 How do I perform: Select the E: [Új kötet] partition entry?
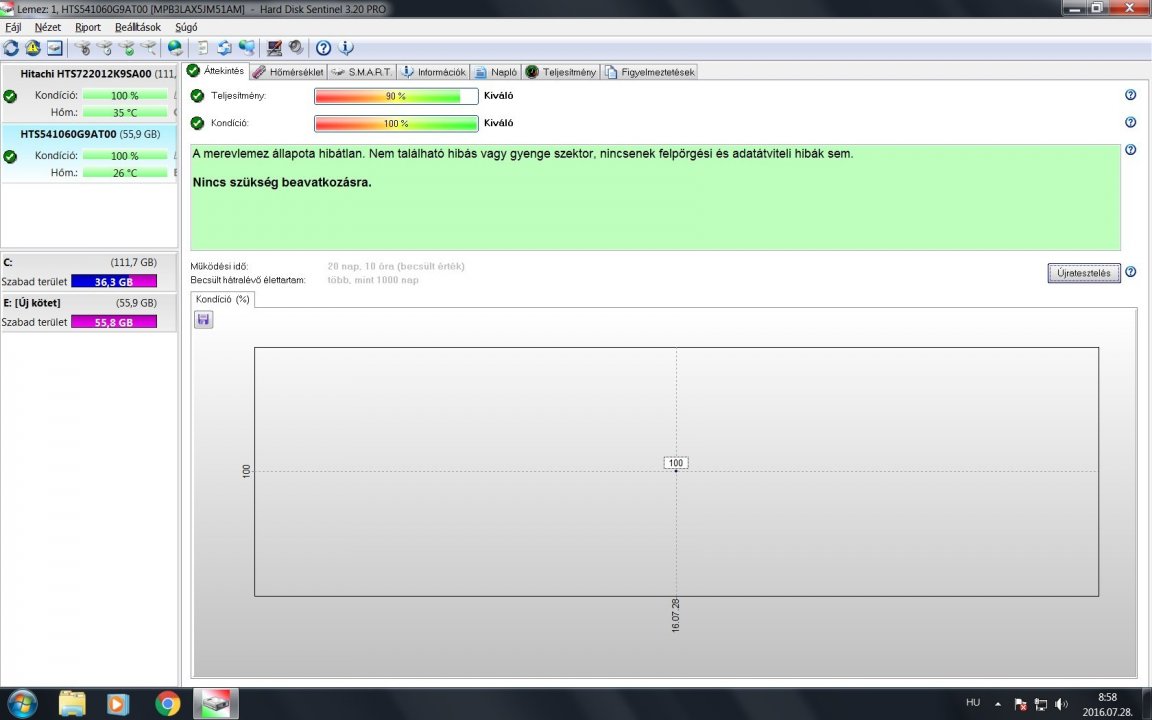pyautogui.click(x=89, y=312)
